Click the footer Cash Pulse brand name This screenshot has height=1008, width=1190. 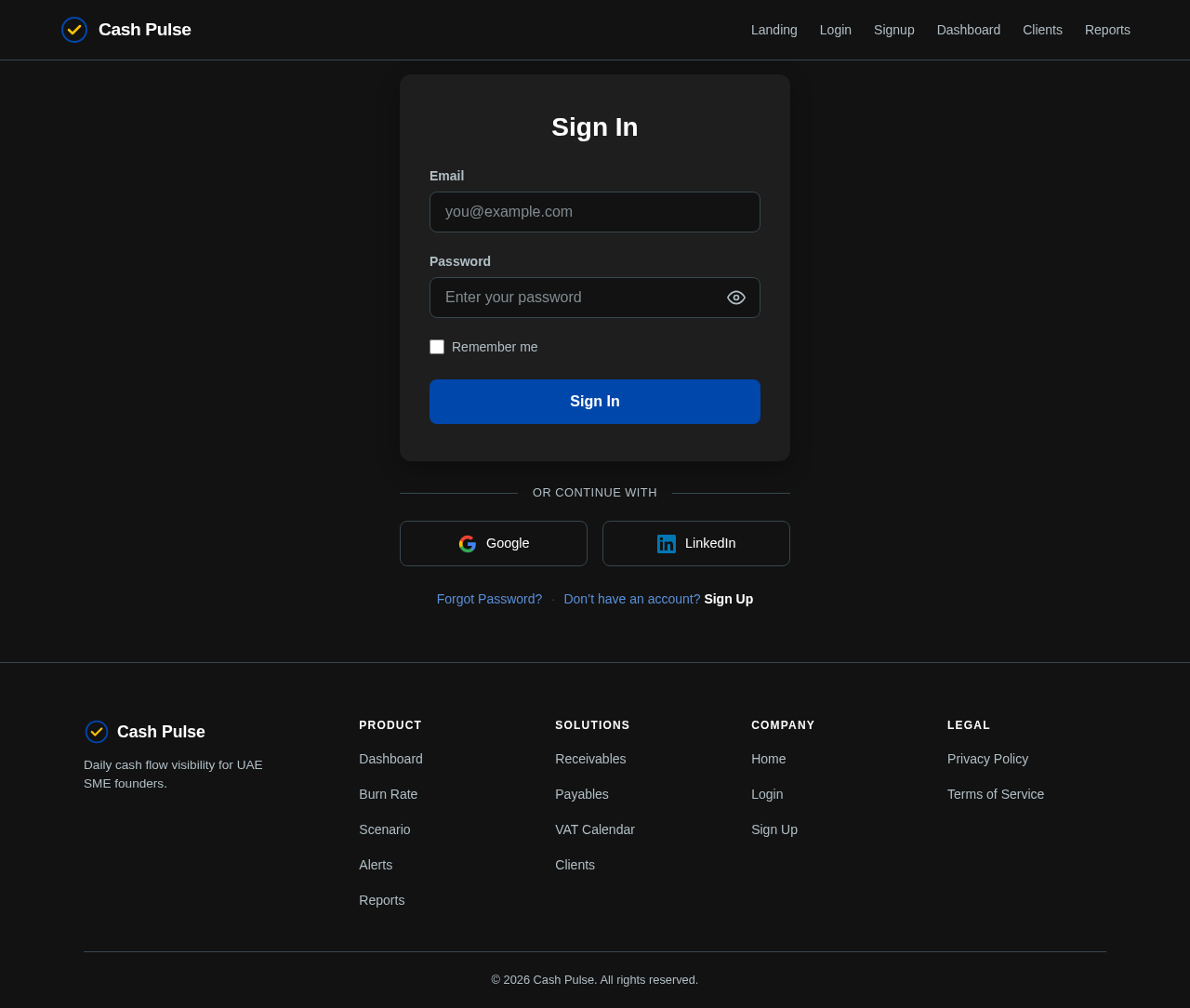click(x=161, y=732)
